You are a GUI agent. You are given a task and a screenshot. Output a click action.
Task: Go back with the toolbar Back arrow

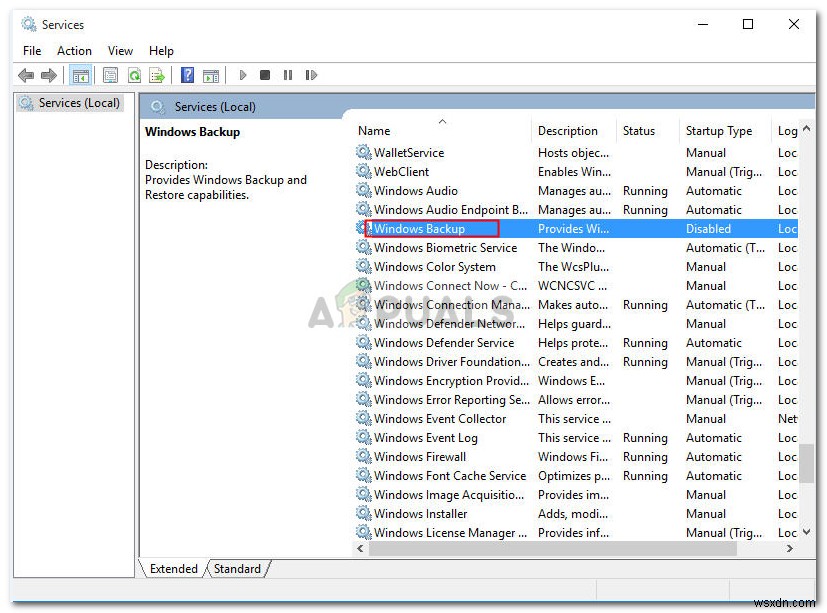pyautogui.click(x=26, y=75)
